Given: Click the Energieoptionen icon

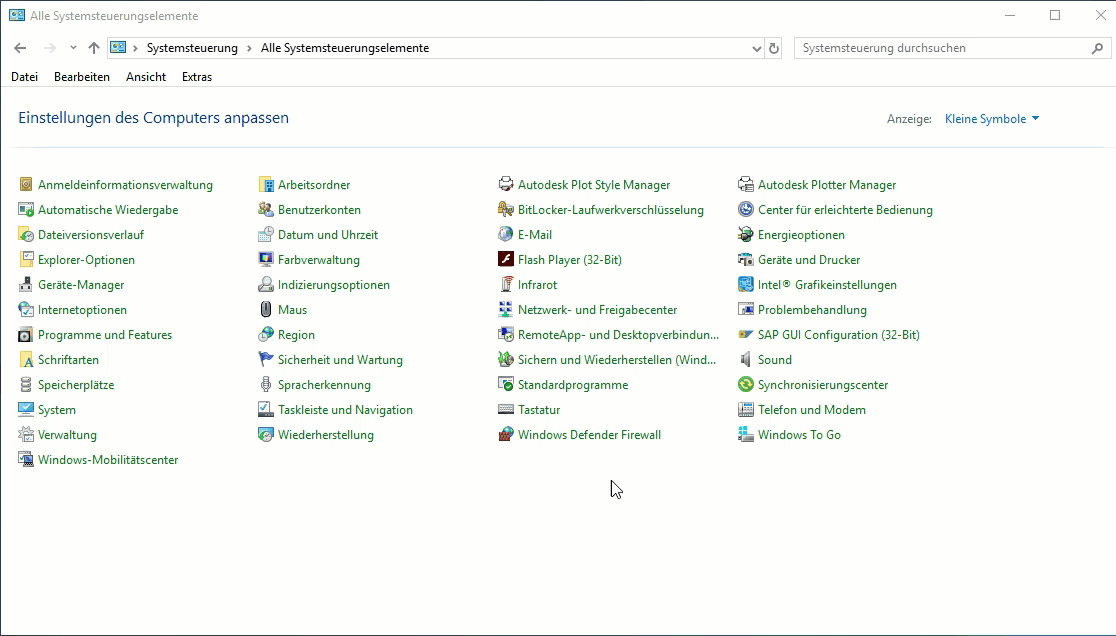Looking at the screenshot, I should pyautogui.click(x=745, y=235).
